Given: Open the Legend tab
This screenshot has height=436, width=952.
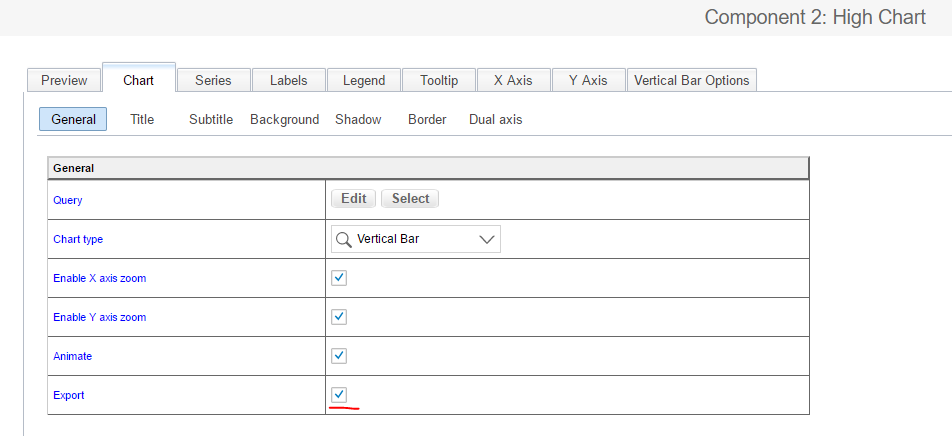Looking at the screenshot, I should [364, 80].
